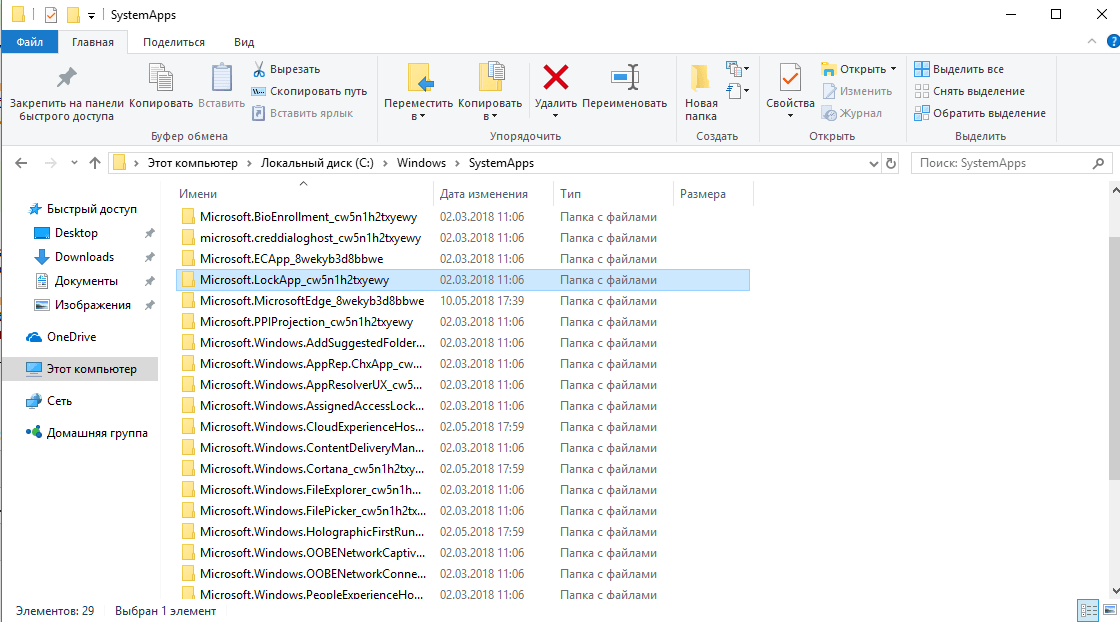Select Microsoft.LockApp_cw5n1h2txyewy folder

pos(463,280)
